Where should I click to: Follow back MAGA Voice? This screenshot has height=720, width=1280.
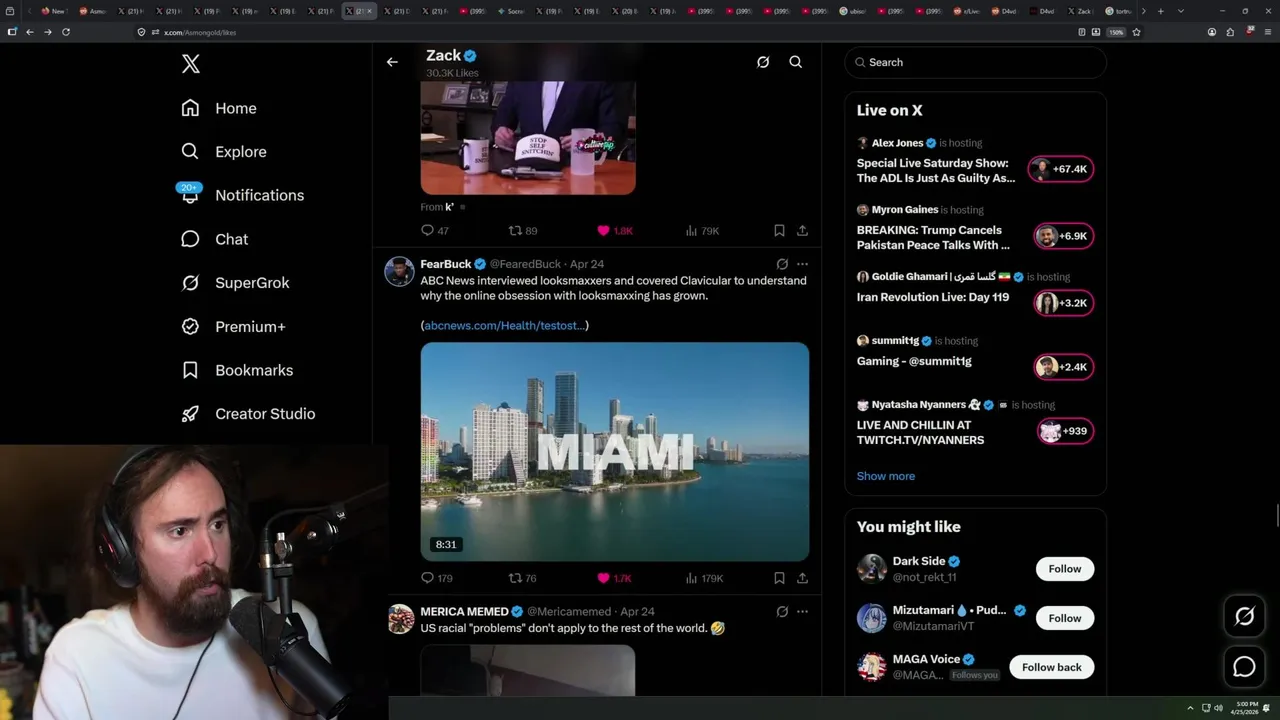pyautogui.click(x=1052, y=667)
